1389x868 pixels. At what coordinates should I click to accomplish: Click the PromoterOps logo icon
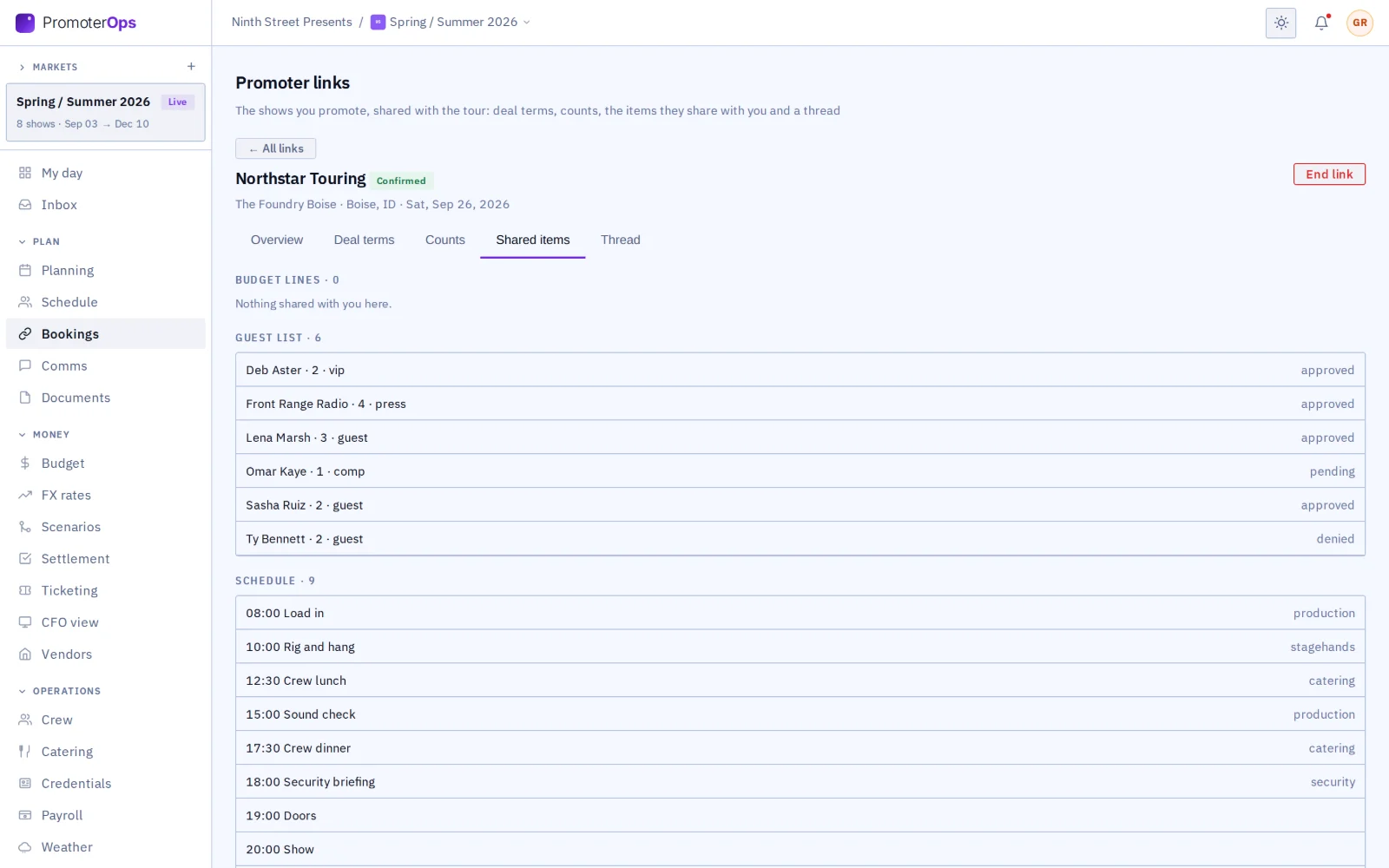[x=25, y=23]
